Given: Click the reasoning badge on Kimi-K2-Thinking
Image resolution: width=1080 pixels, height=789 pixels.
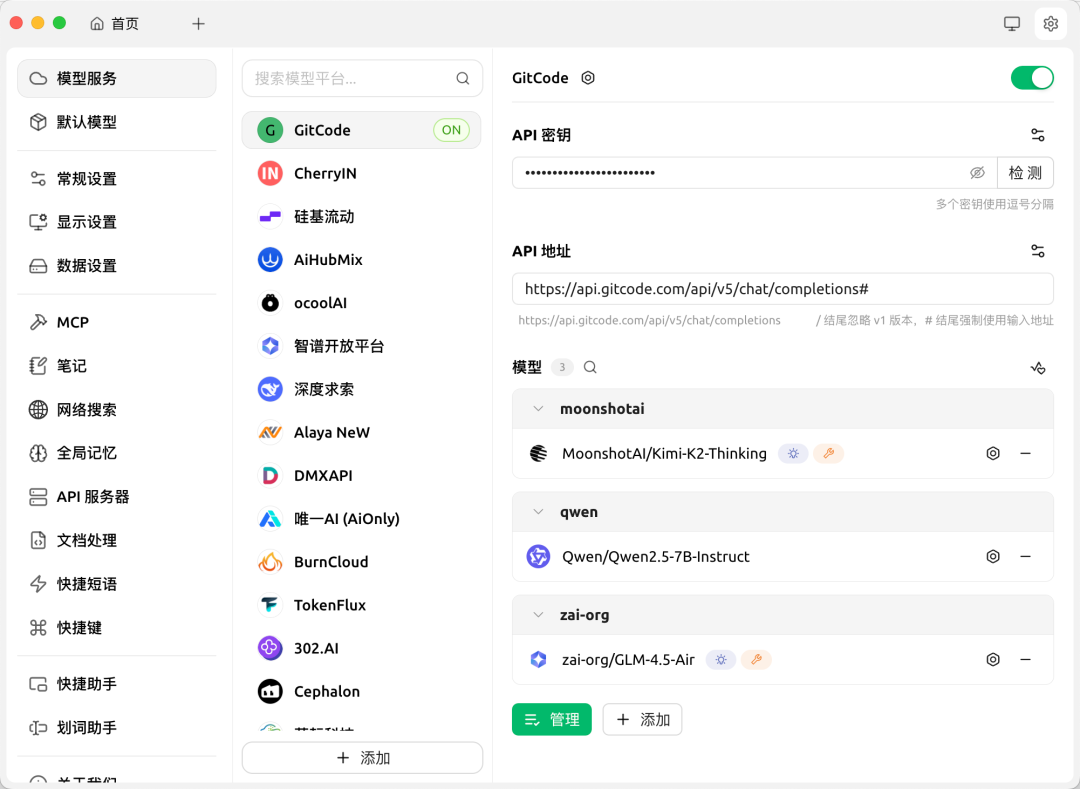Looking at the screenshot, I should (793, 453).
